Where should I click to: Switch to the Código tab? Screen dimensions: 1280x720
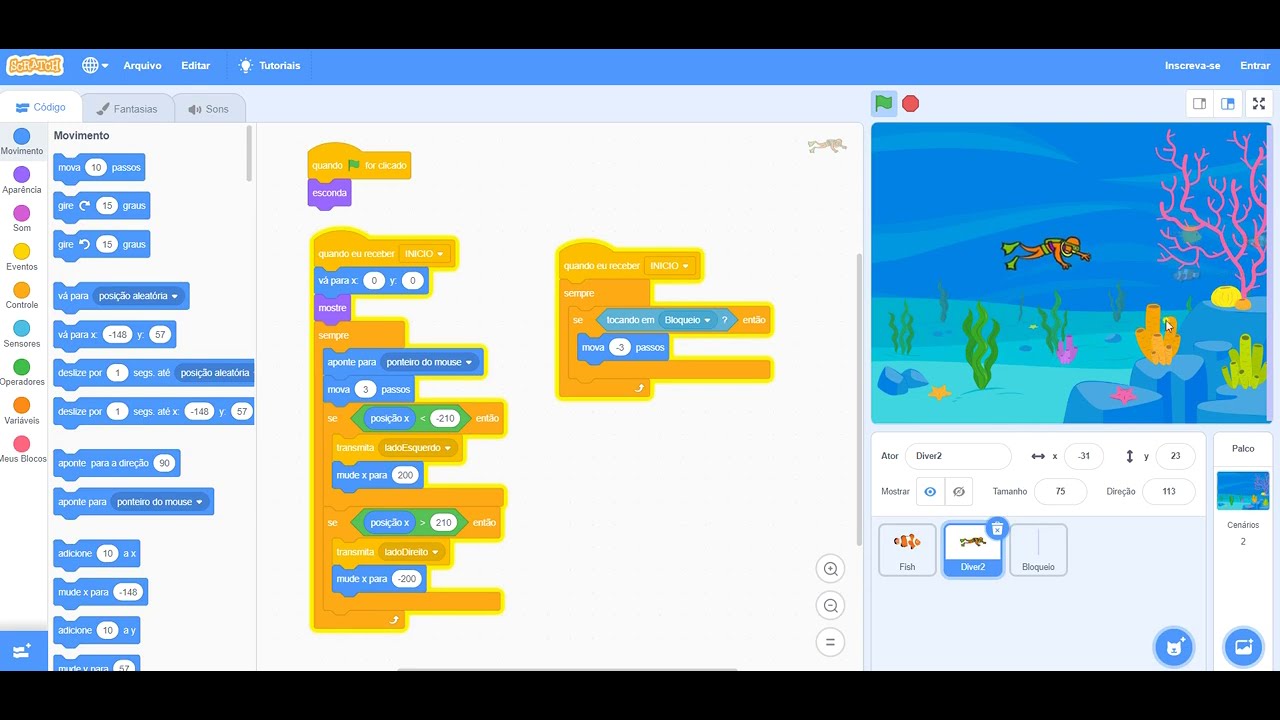pos(41,107)
